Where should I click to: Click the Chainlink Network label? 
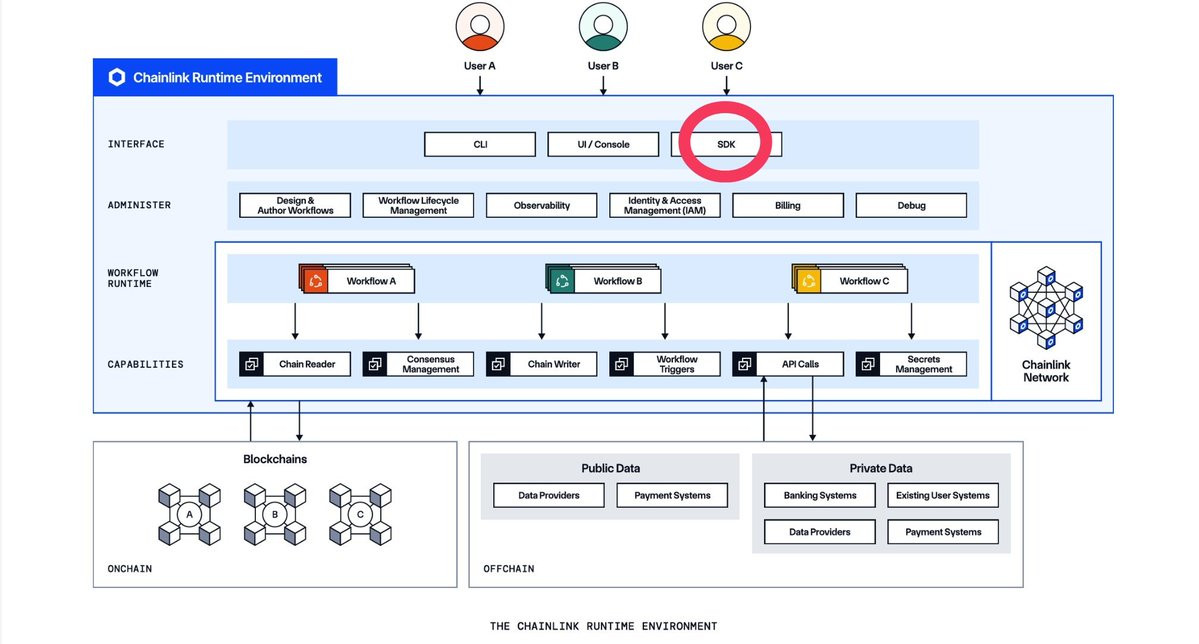1046,371
